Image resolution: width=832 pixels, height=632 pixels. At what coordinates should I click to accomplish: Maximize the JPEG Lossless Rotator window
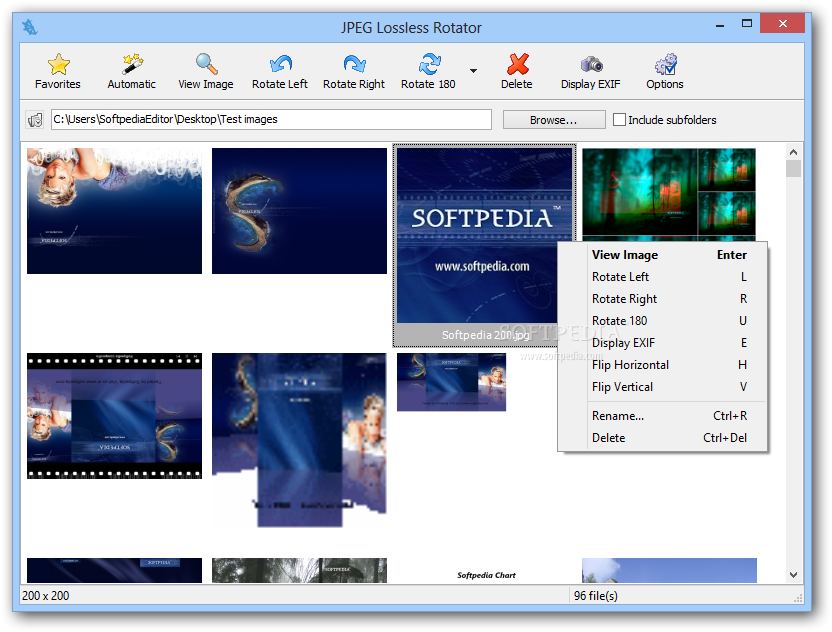click(x=747, y=23)
